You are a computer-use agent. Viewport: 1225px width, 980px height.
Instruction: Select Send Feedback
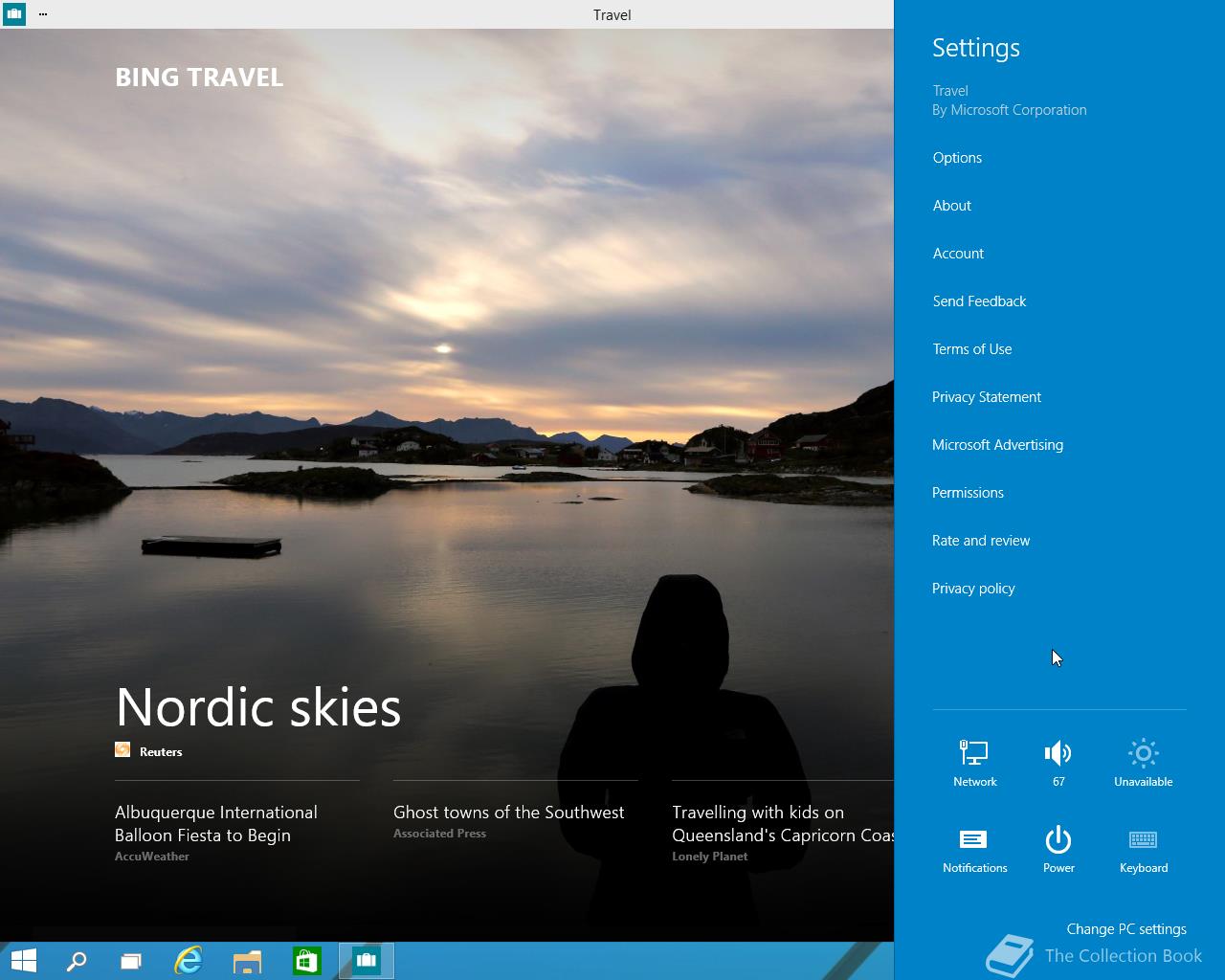pyautogui.click(x=979, y=301)
